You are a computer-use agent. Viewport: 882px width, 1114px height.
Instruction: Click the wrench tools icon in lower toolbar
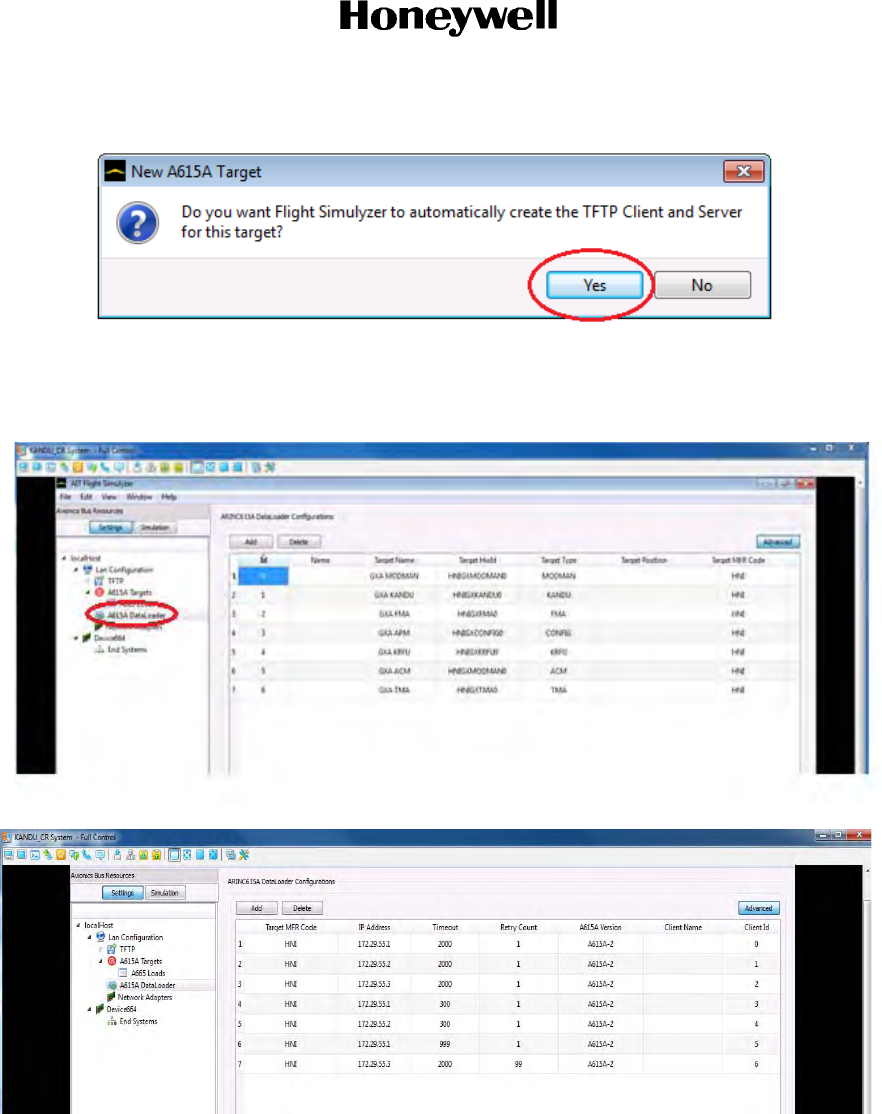[244, 855]
